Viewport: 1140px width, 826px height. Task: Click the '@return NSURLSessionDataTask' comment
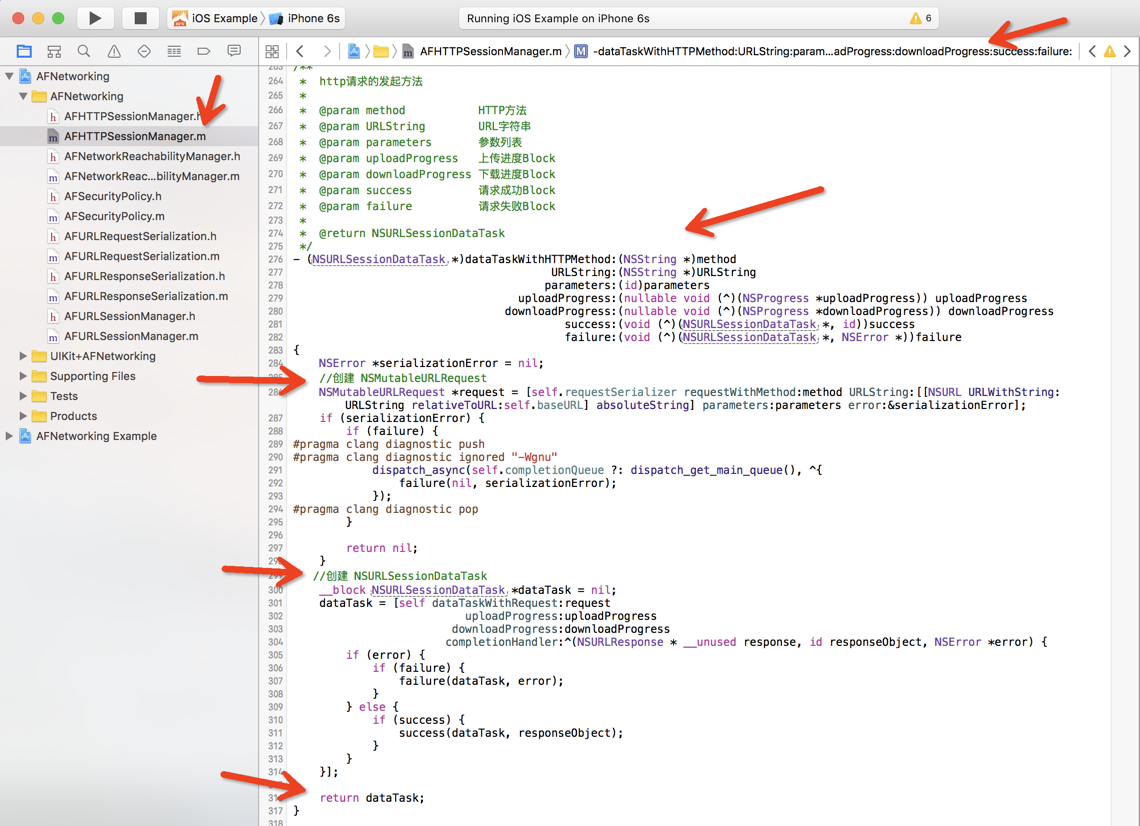[412, 233]
